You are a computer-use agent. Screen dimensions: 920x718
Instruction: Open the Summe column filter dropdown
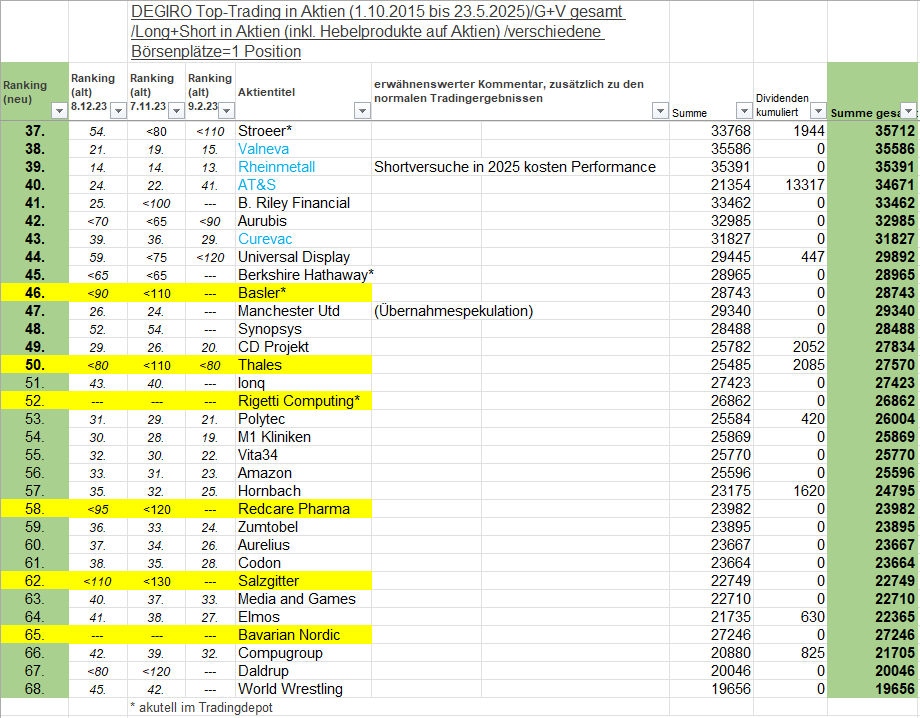(744, 110)
